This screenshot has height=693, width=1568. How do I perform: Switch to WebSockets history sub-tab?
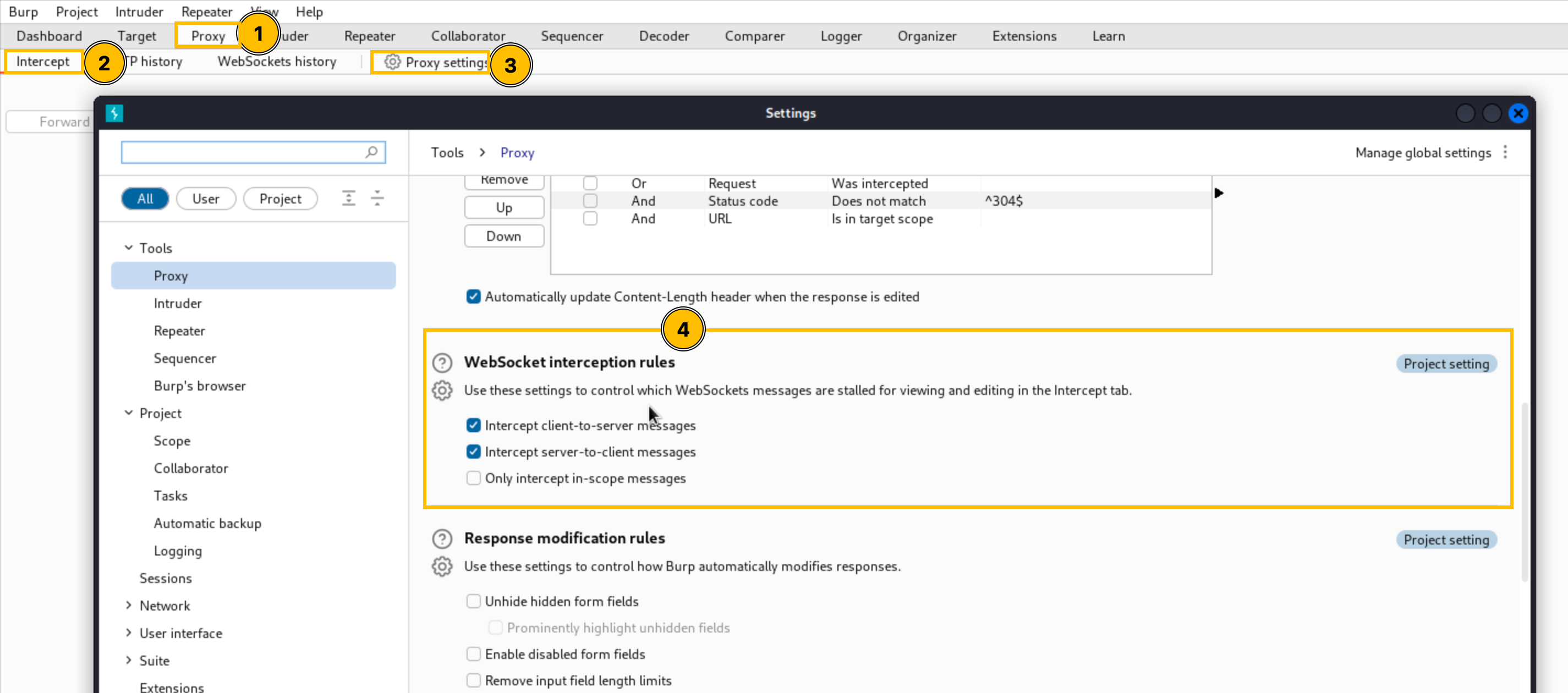click(277, 62)
